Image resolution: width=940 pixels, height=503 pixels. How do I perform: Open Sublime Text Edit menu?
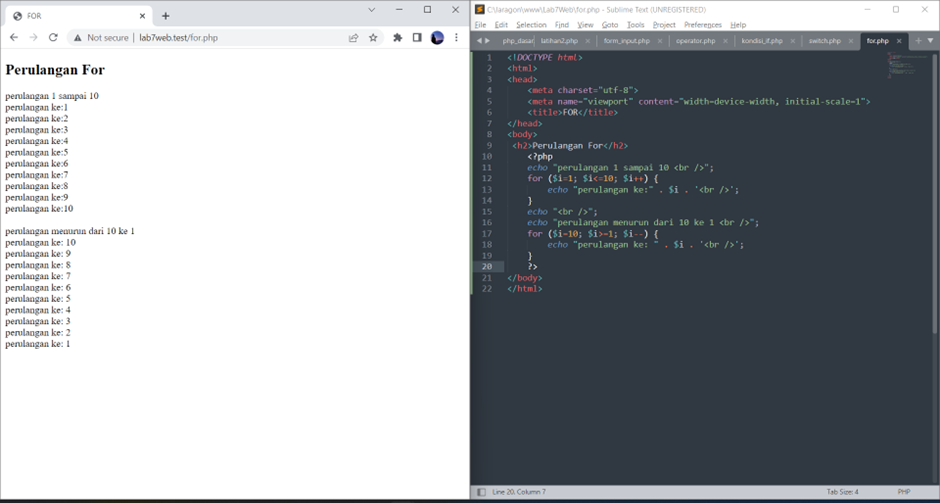tap(501, 25)
